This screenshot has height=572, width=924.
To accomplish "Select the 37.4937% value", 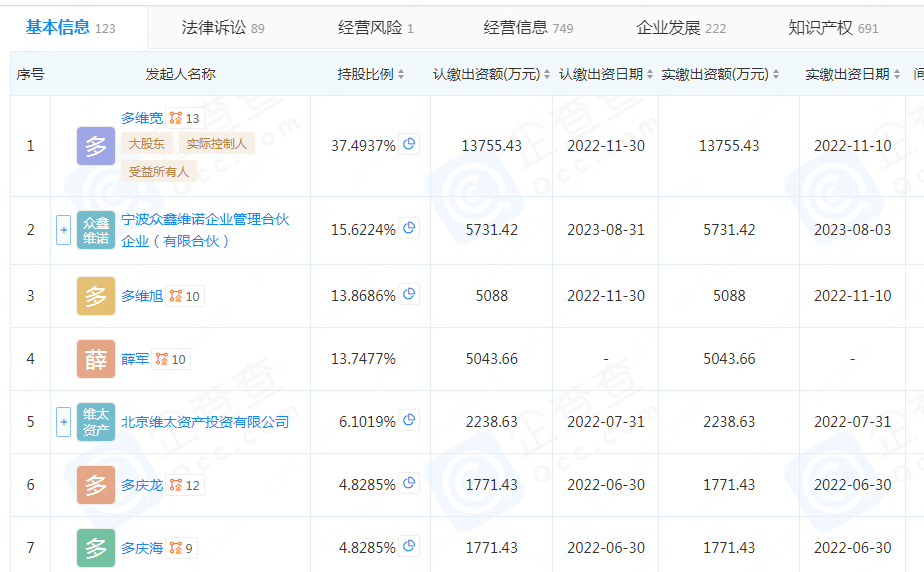I will coord(363,146).
